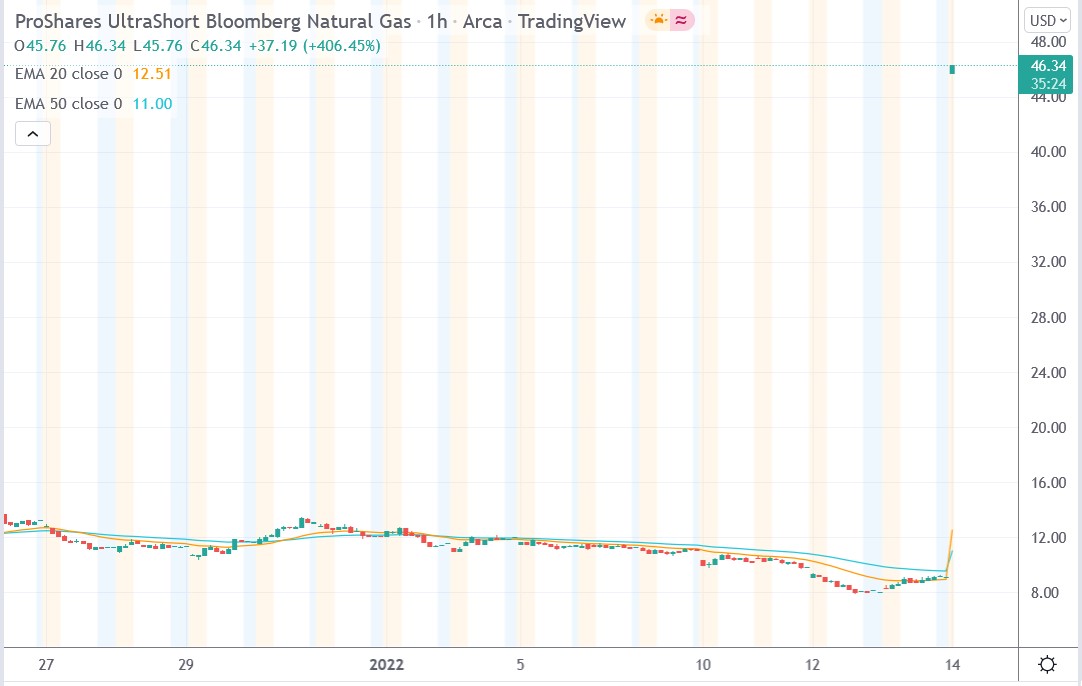Screen dimensions: 1082x686
Task: Click the 35:24 bar countdown timer
Action: click(1047, 84)
